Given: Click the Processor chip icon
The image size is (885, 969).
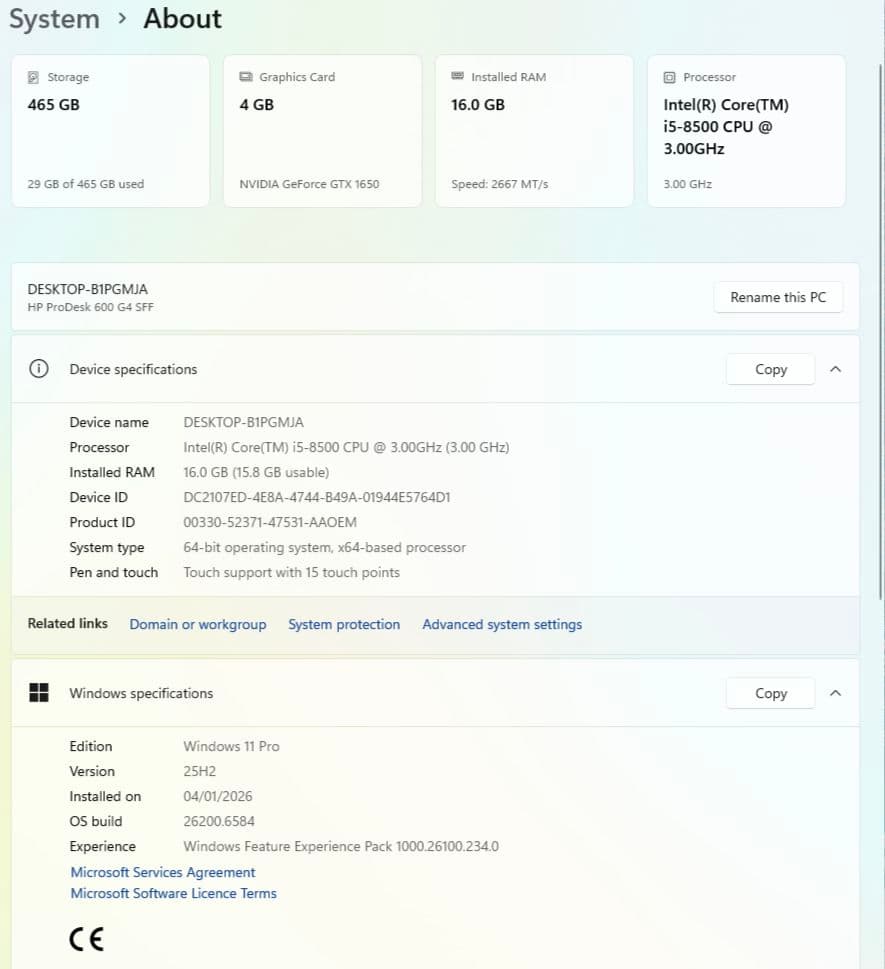Looking at the screenshot, I should (670, 77).
